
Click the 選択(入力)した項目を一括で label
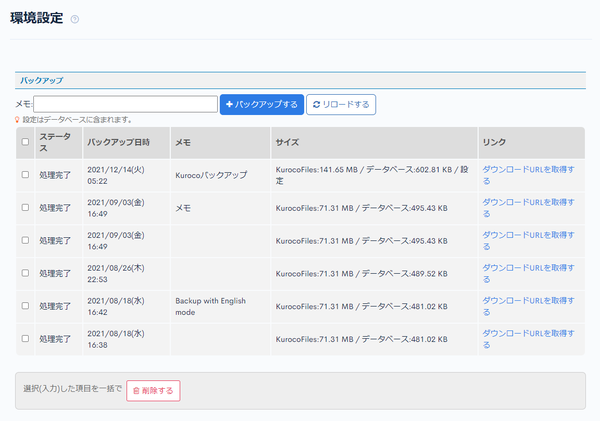72,389
